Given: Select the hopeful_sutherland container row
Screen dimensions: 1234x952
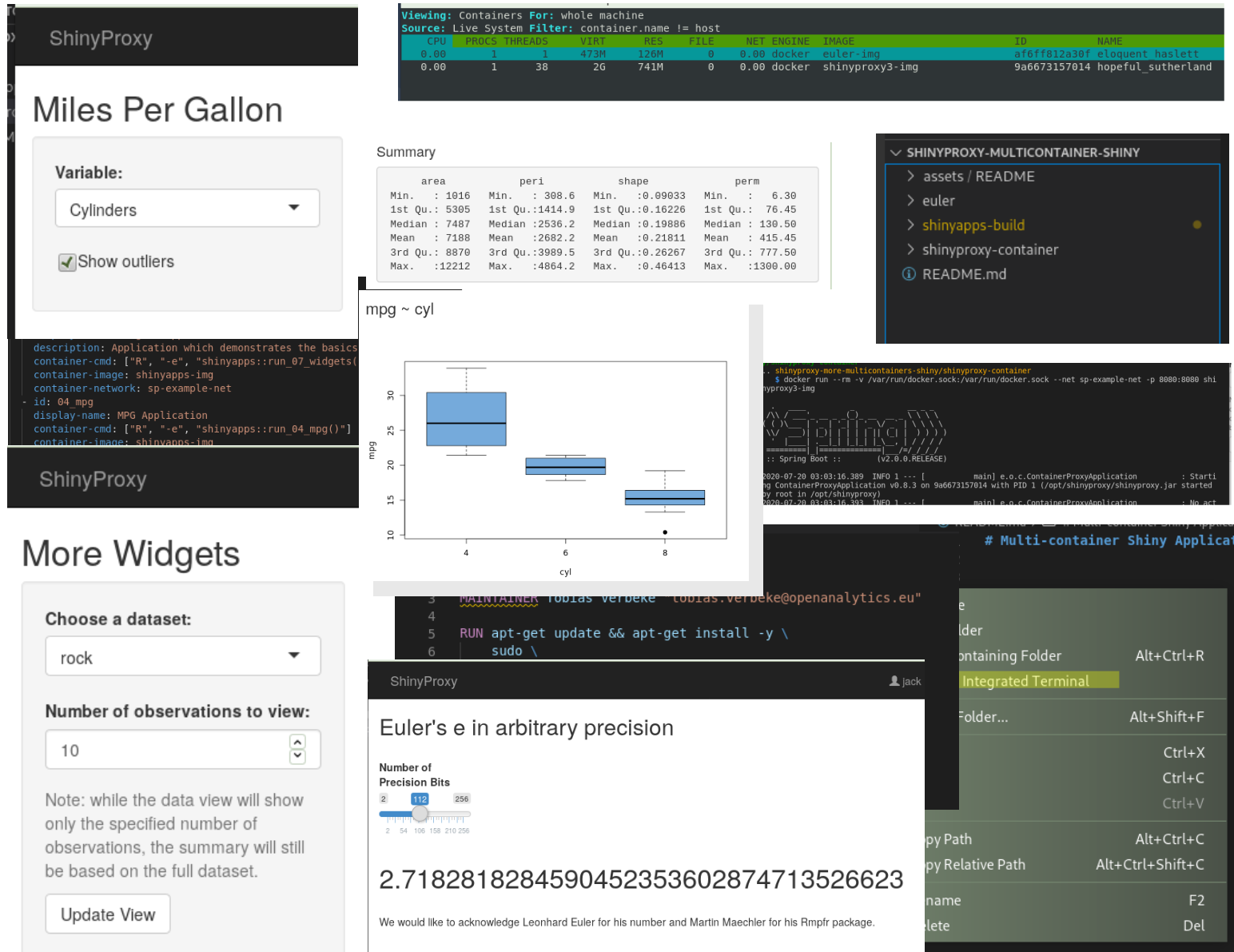Looking at the screenshot, I should pyautogui.click(x=812, y=67).
